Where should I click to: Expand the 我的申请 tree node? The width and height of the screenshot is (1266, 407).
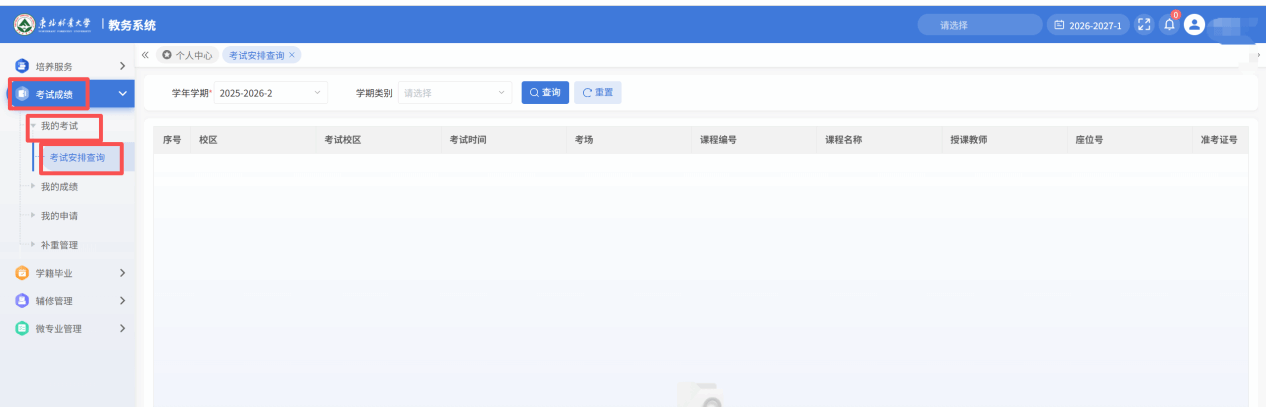pyautogui.click(x=34, y=215)
